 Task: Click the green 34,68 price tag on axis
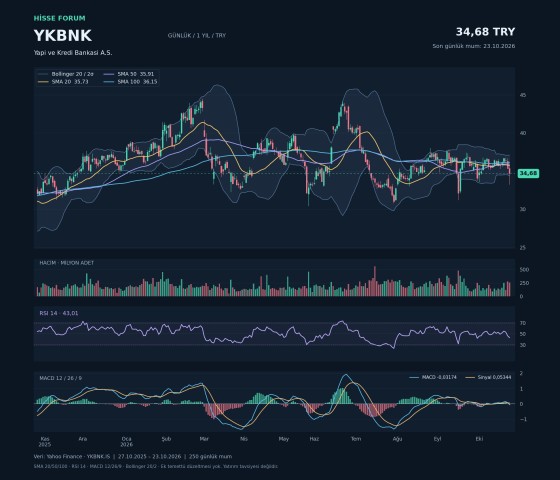coord(528,173)
